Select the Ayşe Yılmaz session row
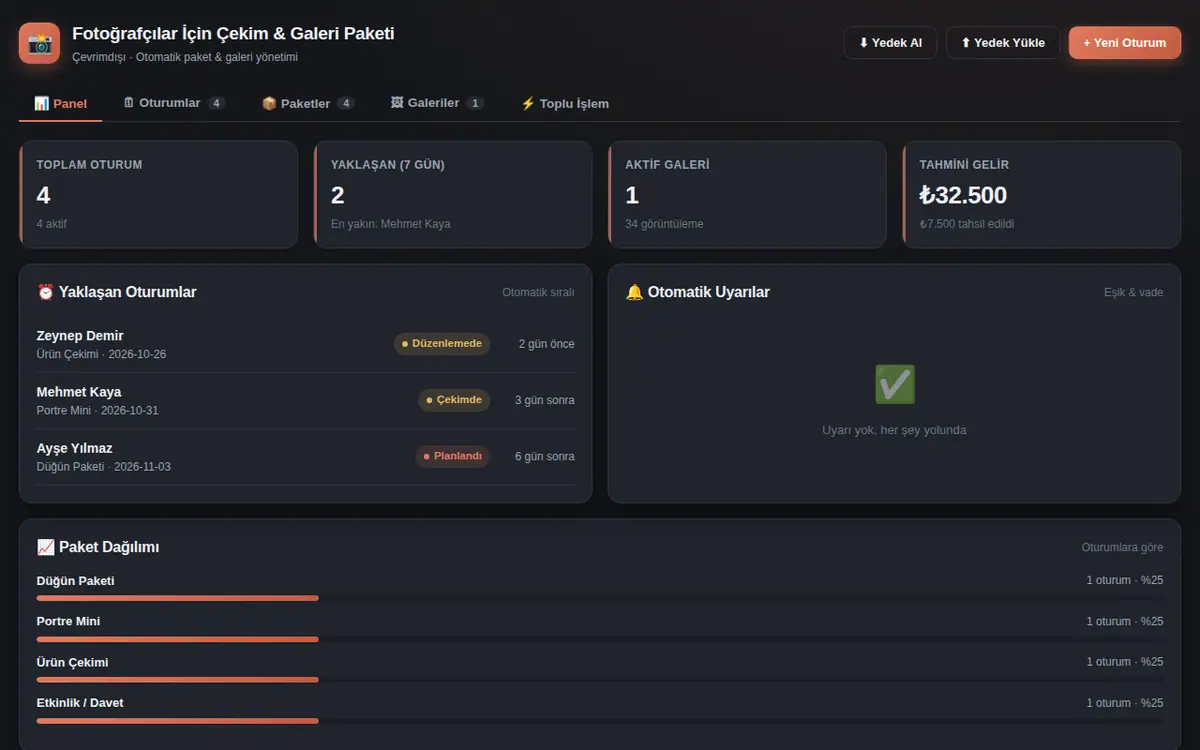Screen dimensions: 1200x750 tap(306, 457)
